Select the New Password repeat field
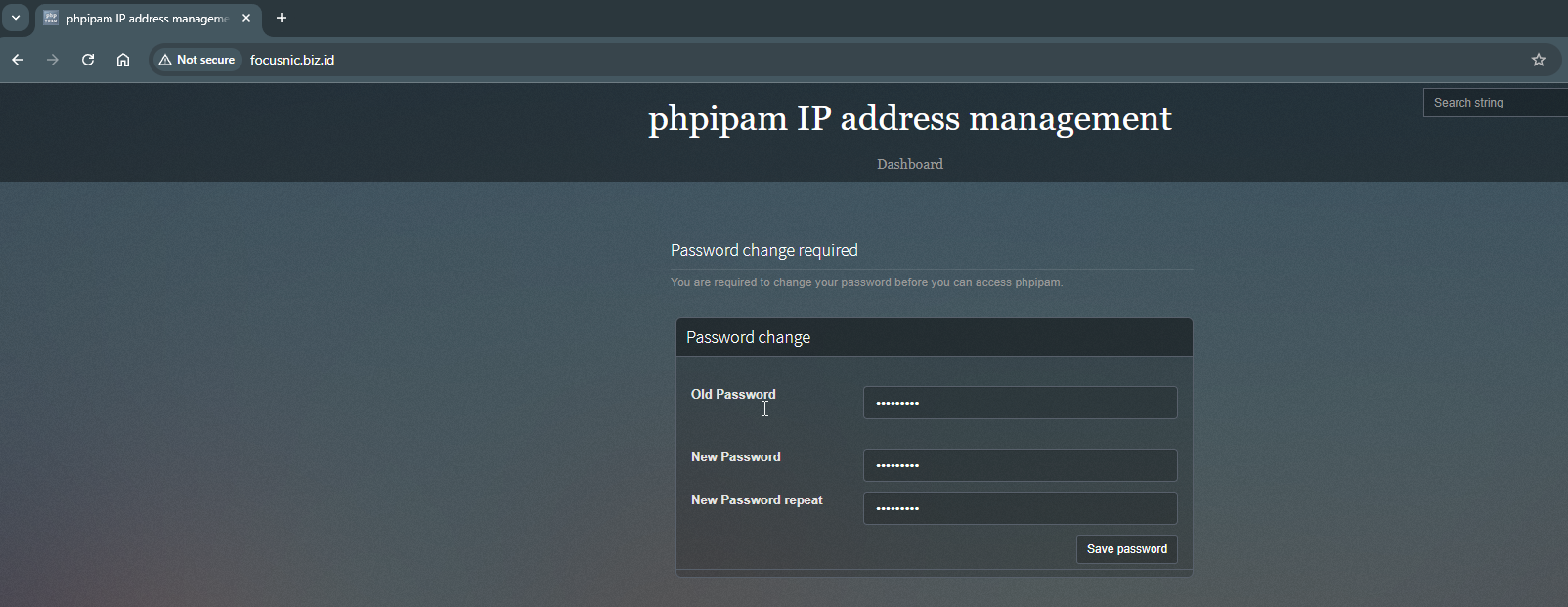The image size is (1568, 607). click(1020, 508)
